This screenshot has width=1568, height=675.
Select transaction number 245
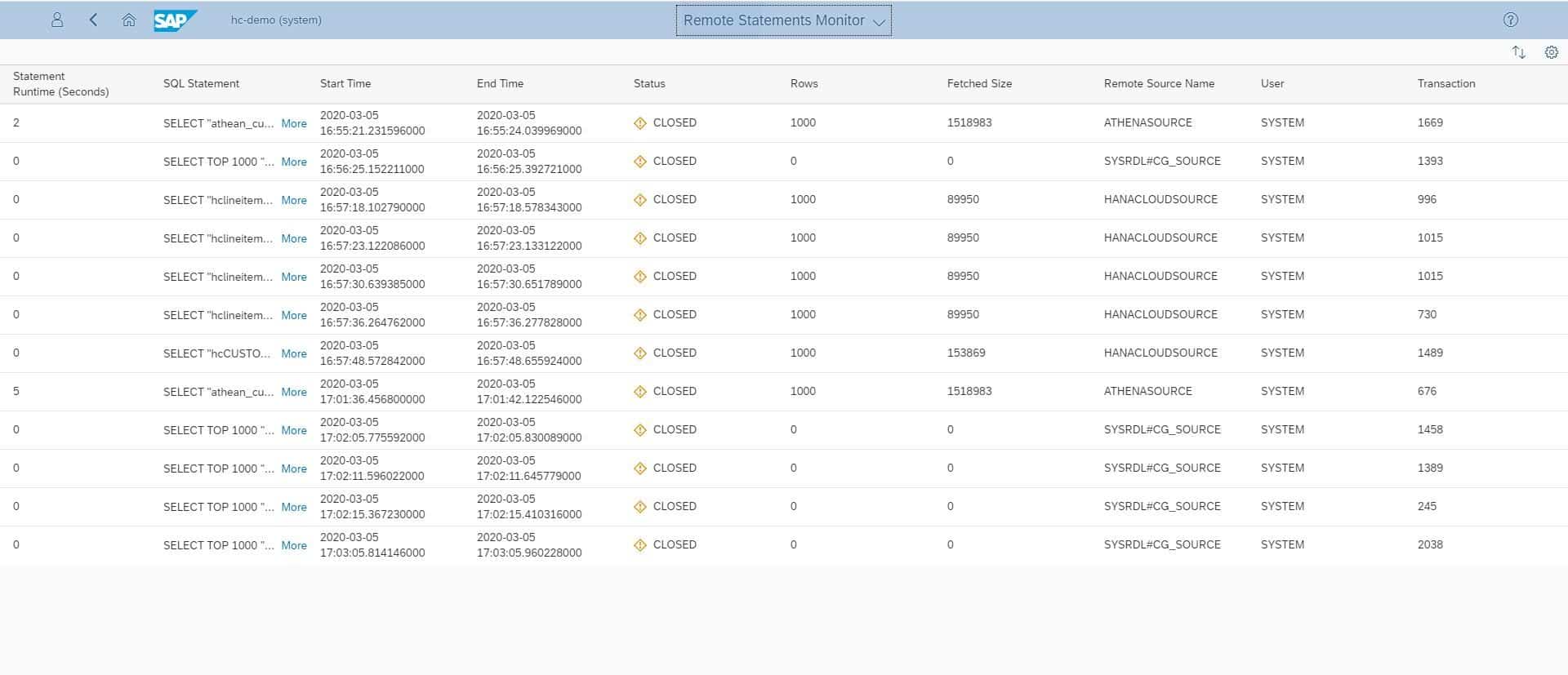click(x=1427, y=506)
